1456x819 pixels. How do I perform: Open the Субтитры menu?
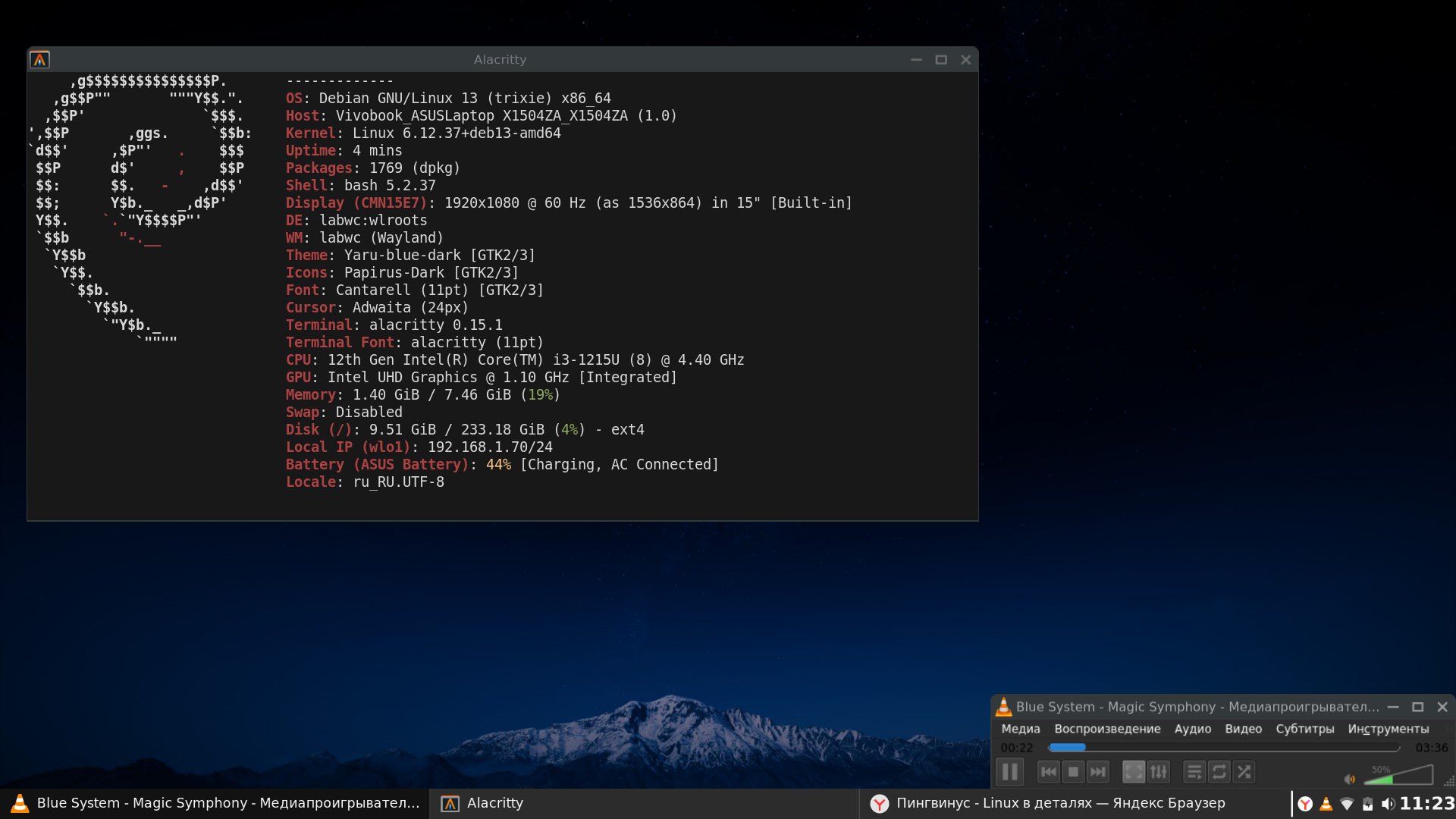(x=1304, y=729)
